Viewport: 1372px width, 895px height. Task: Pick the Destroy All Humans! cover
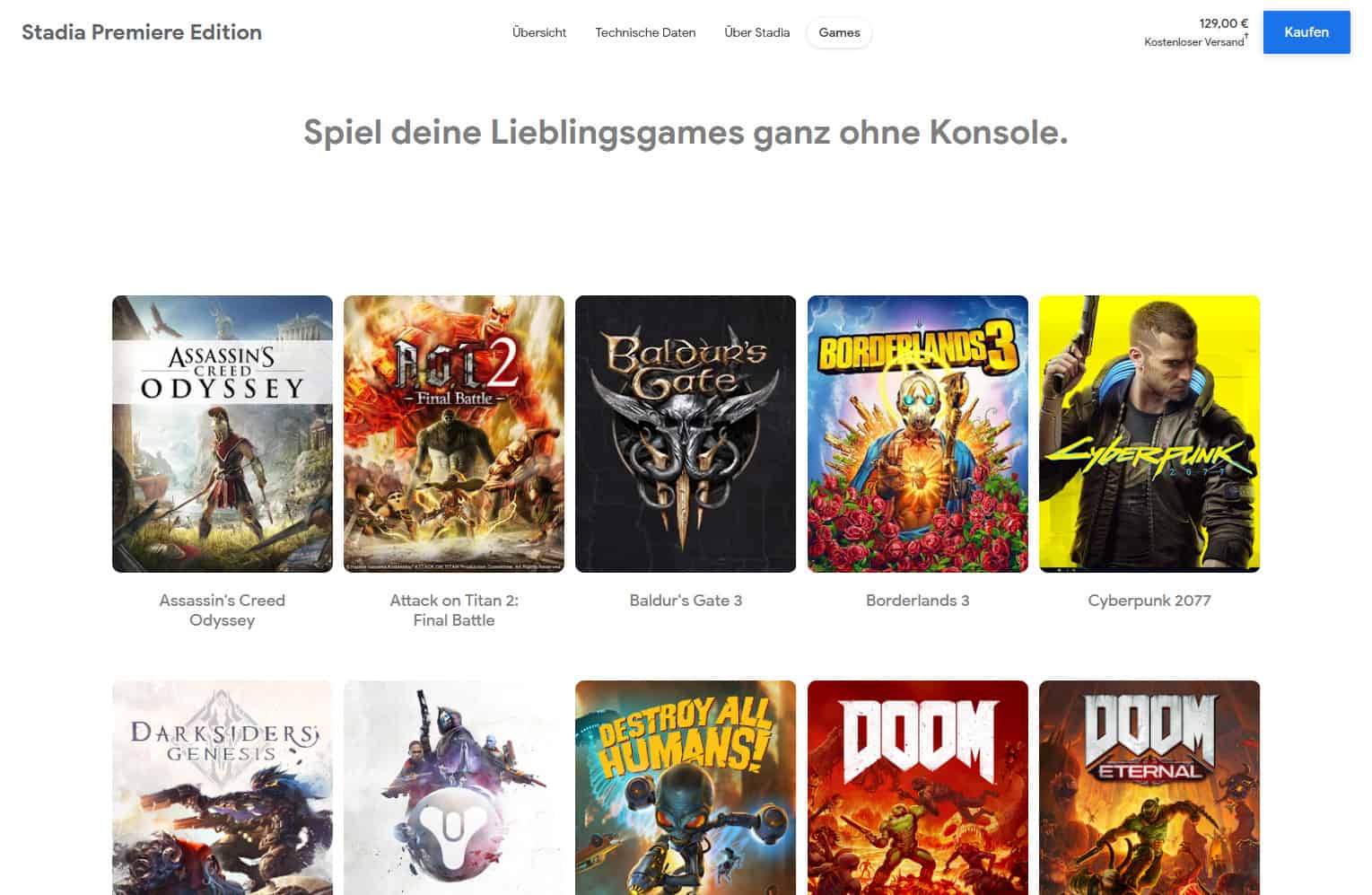click(686, 787)
